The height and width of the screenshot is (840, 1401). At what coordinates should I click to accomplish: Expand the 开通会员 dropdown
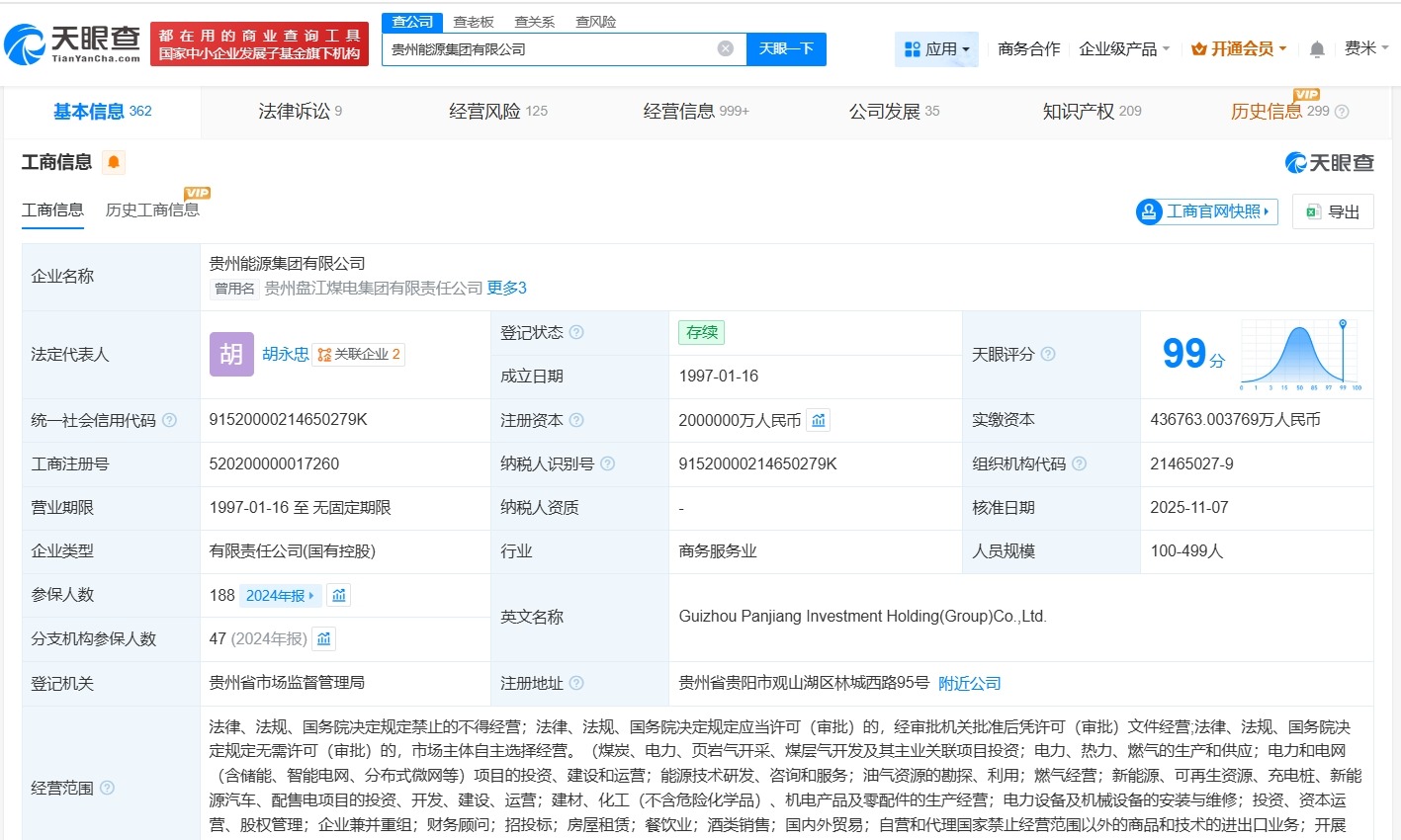coord(1238,48)
